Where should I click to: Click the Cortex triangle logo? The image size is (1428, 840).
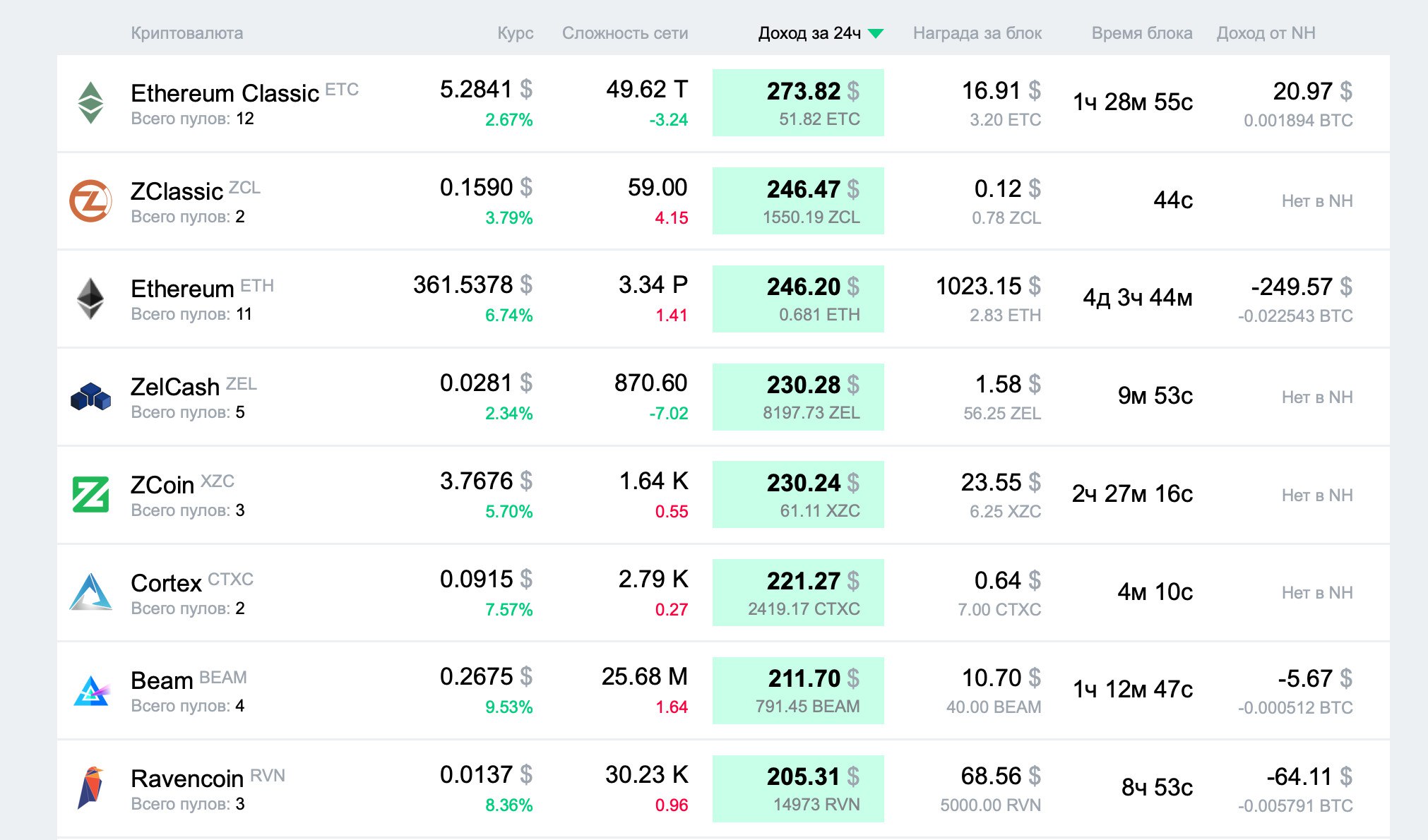pyautogui.click(x=90, y=592)
